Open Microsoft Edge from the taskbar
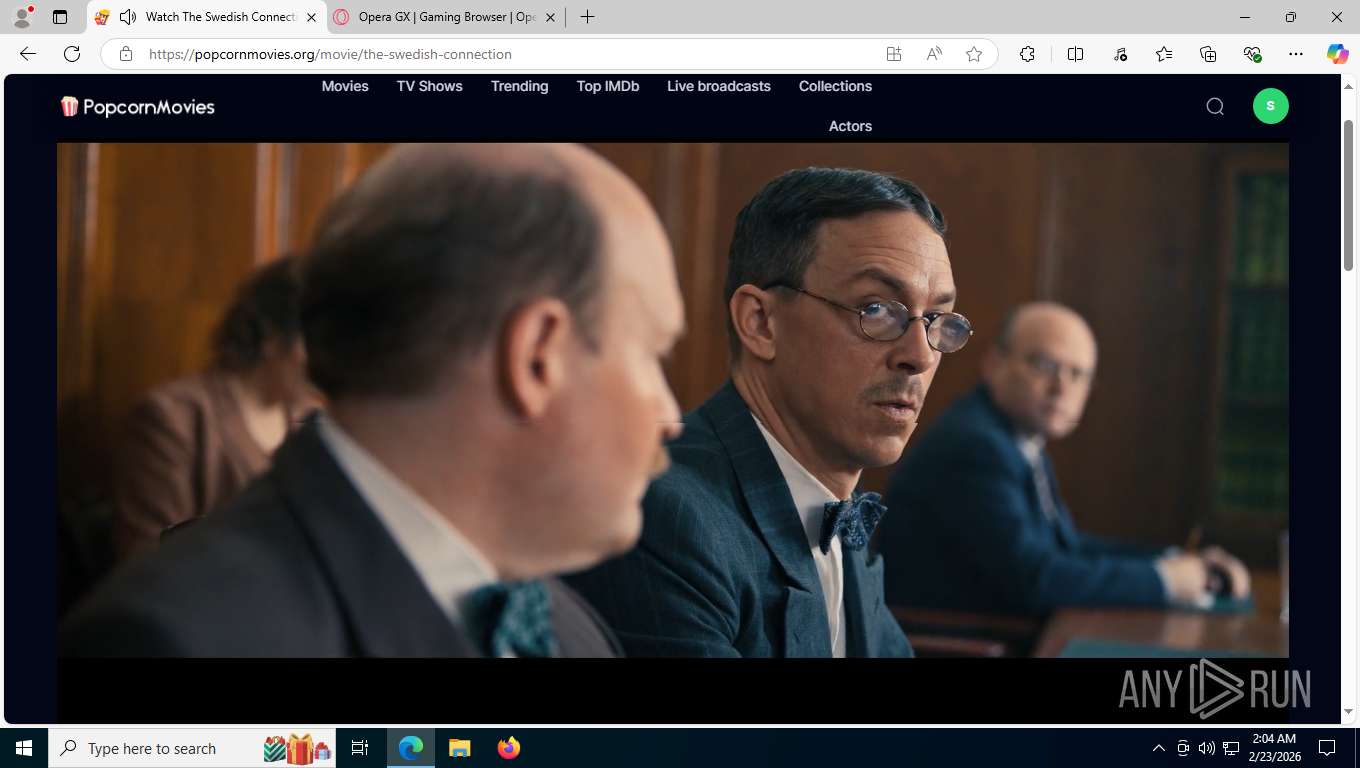The height and width of the screenshot is (768, 1360). click(411, 748)
